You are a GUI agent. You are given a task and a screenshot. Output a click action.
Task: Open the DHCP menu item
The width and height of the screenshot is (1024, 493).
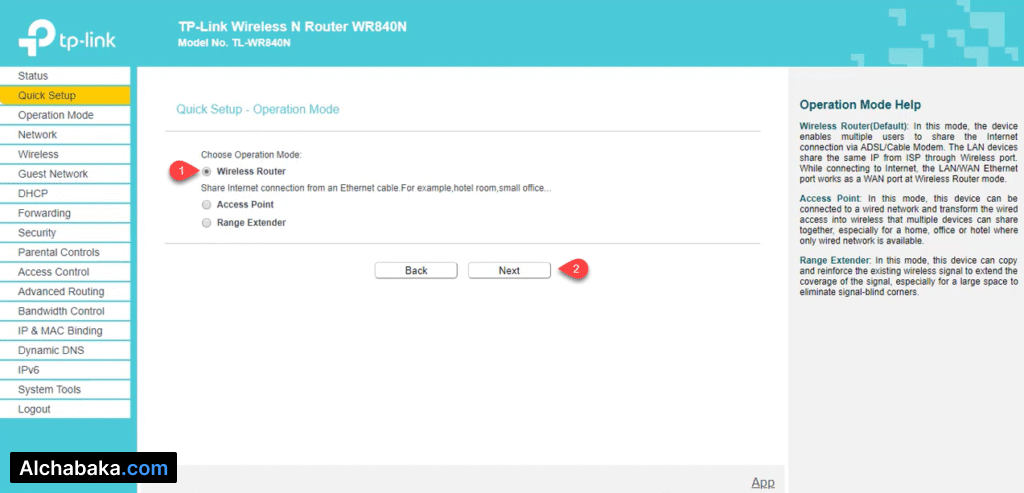click(65, 193)
